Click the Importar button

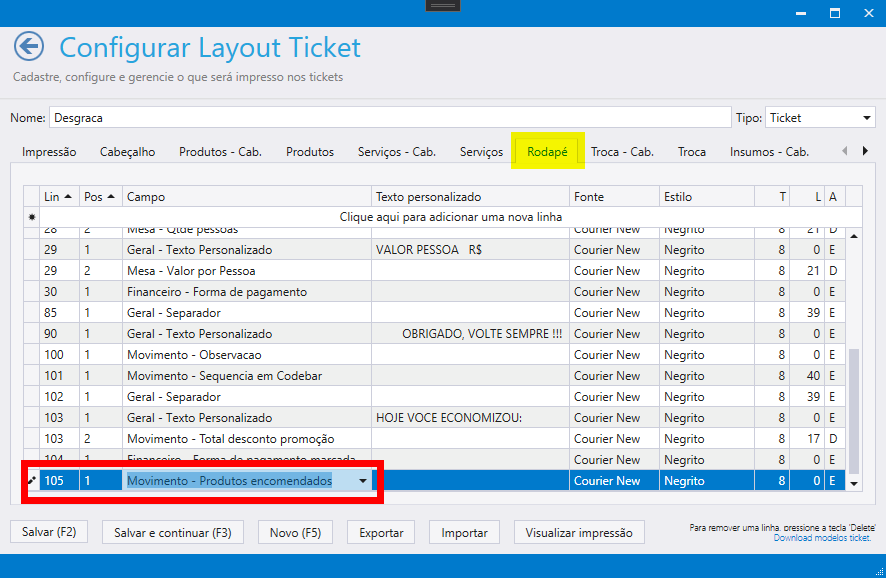pyautogui.click(x=464, y=532)
